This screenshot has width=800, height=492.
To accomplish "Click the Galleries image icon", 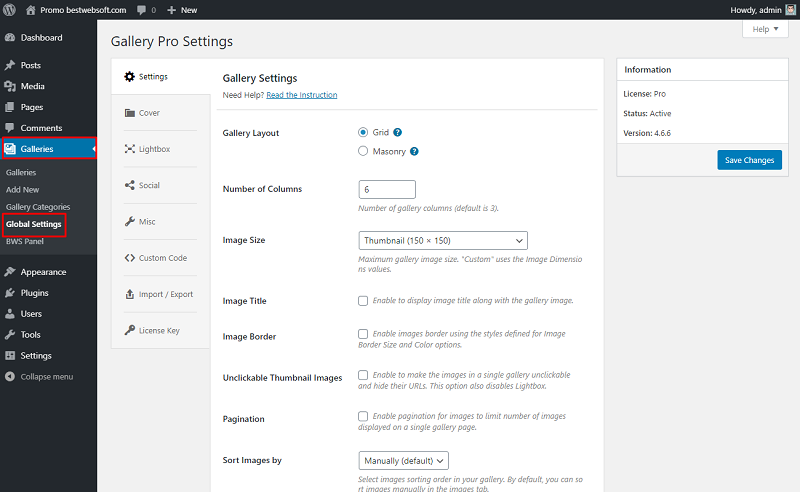I will coord(10,149).
